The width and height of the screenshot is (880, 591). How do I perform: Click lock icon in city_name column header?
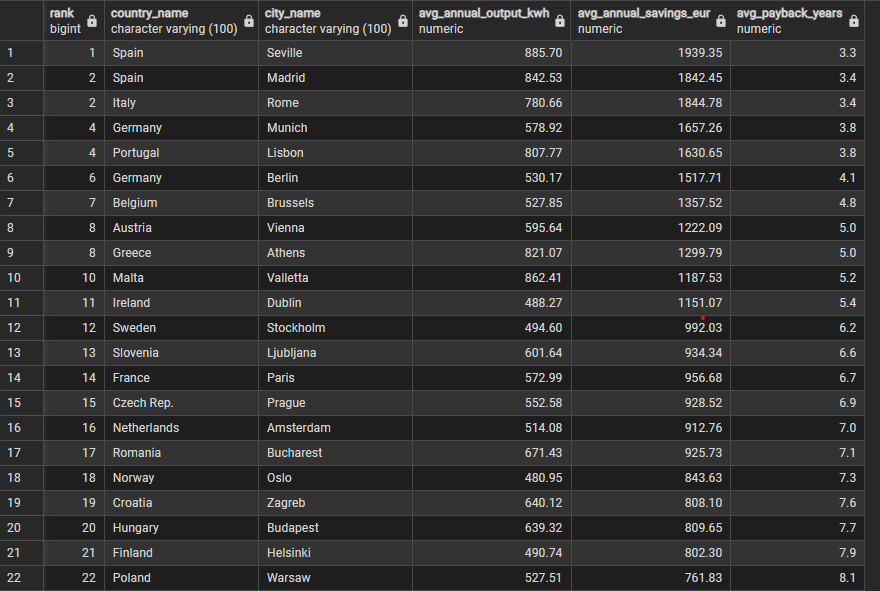402,21
